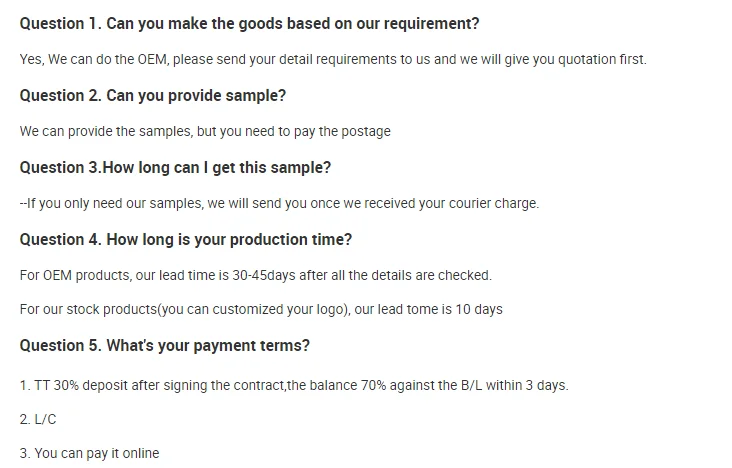Click the '2. L/C' payment option text
This screenshot has width=732, height=468.
[38, 420]
